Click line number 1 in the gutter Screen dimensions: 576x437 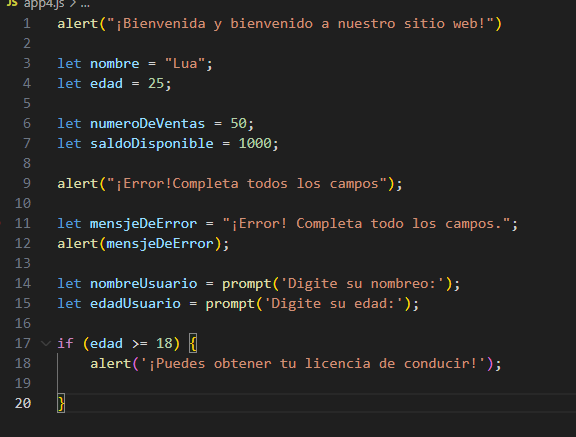point(26,24)
